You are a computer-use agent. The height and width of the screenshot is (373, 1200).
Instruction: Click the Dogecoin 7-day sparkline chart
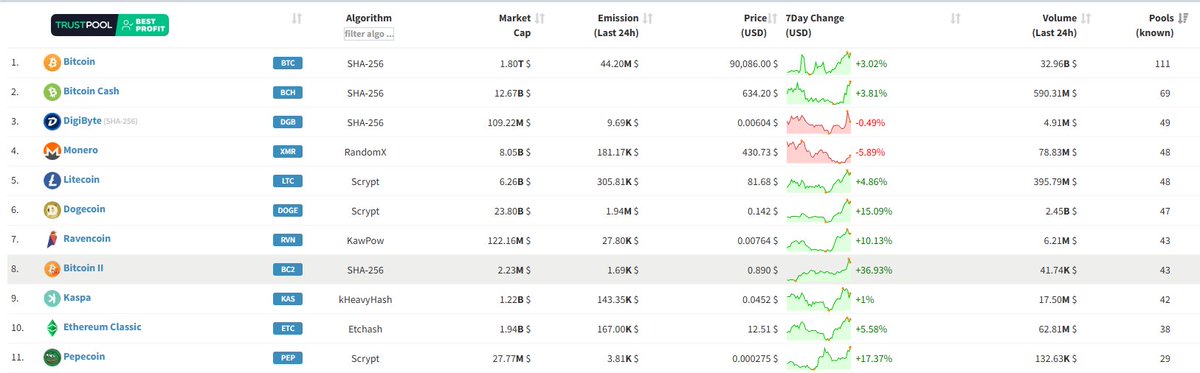[819, 210]
